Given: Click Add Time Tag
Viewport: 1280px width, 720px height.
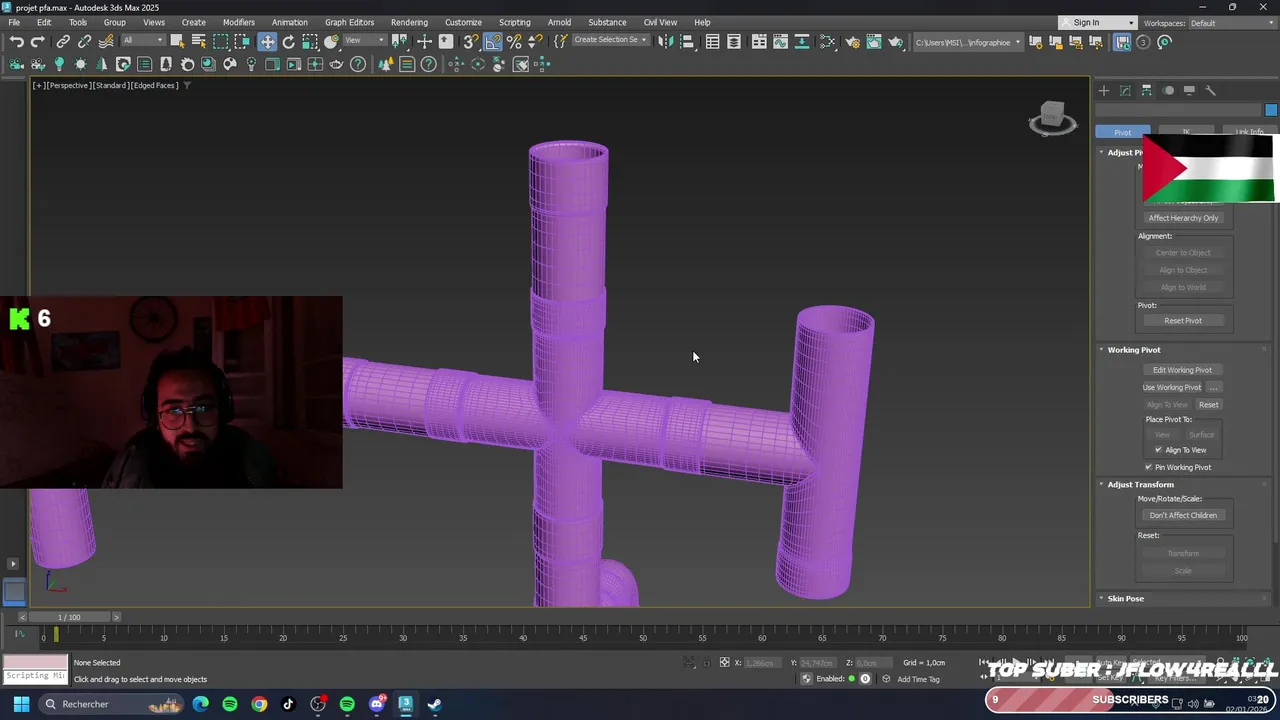Looking at the screenshot, I should [918, 679].
